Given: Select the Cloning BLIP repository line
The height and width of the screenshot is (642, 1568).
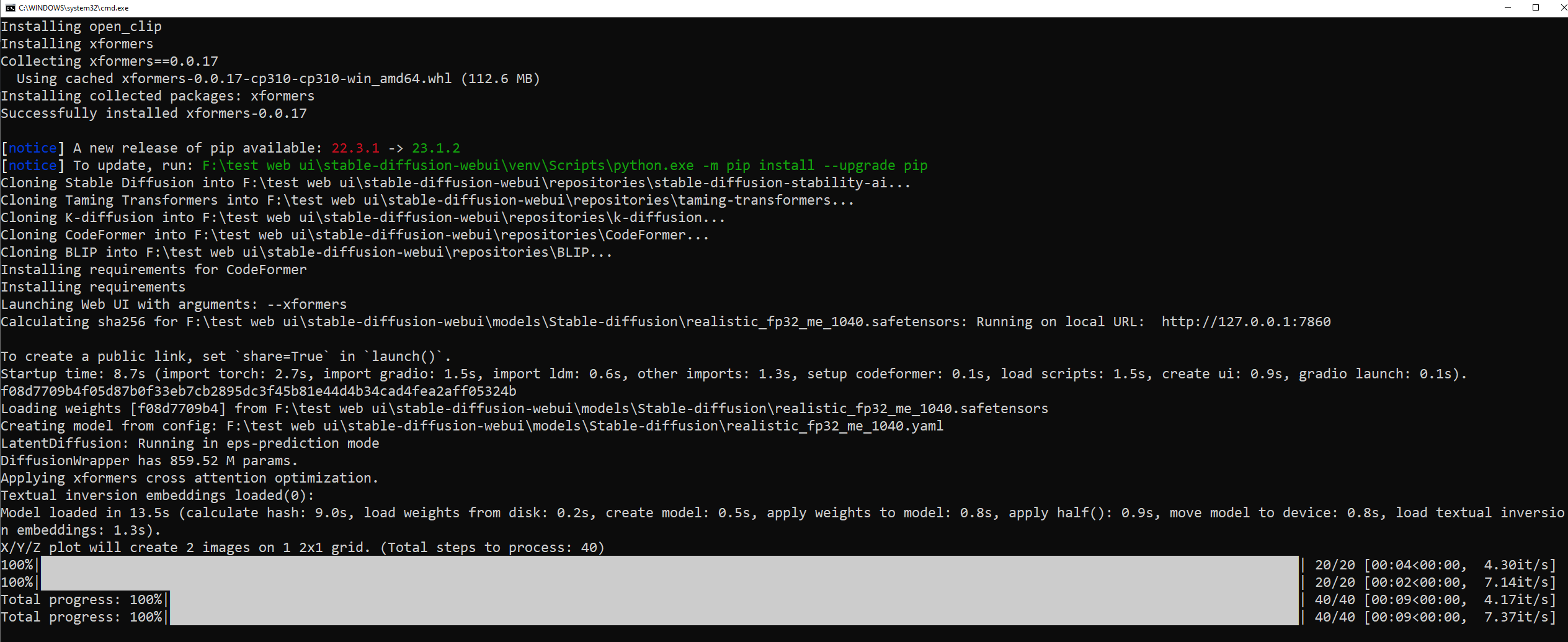Looking at the screenshot, I should coord(306,252).
